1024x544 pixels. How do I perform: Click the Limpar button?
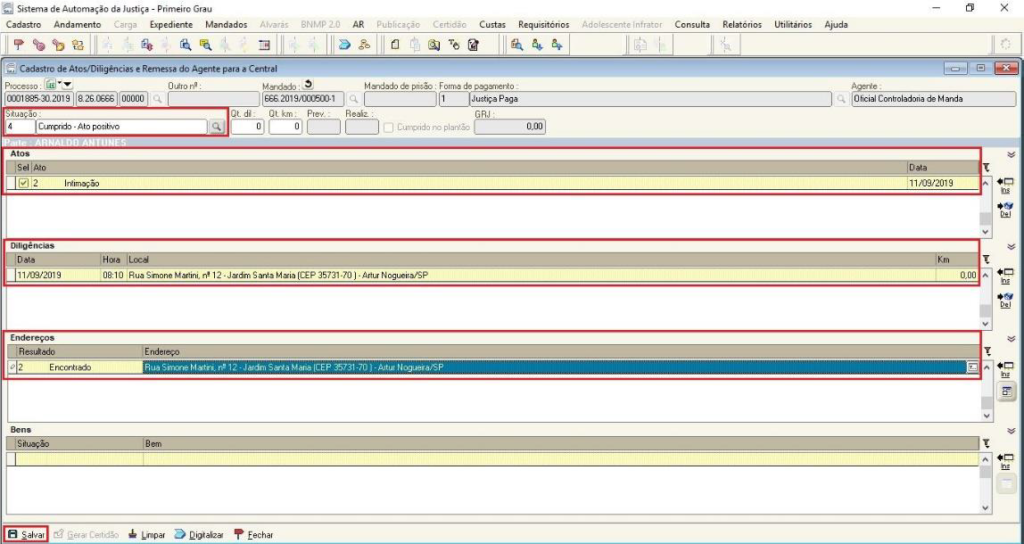click(x=147, y=534)
